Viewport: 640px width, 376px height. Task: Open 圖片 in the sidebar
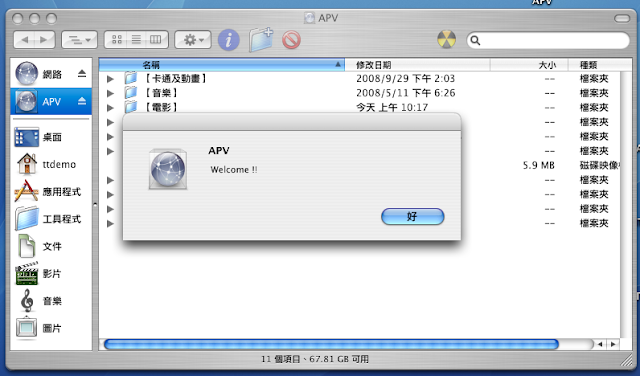(51, 328)
